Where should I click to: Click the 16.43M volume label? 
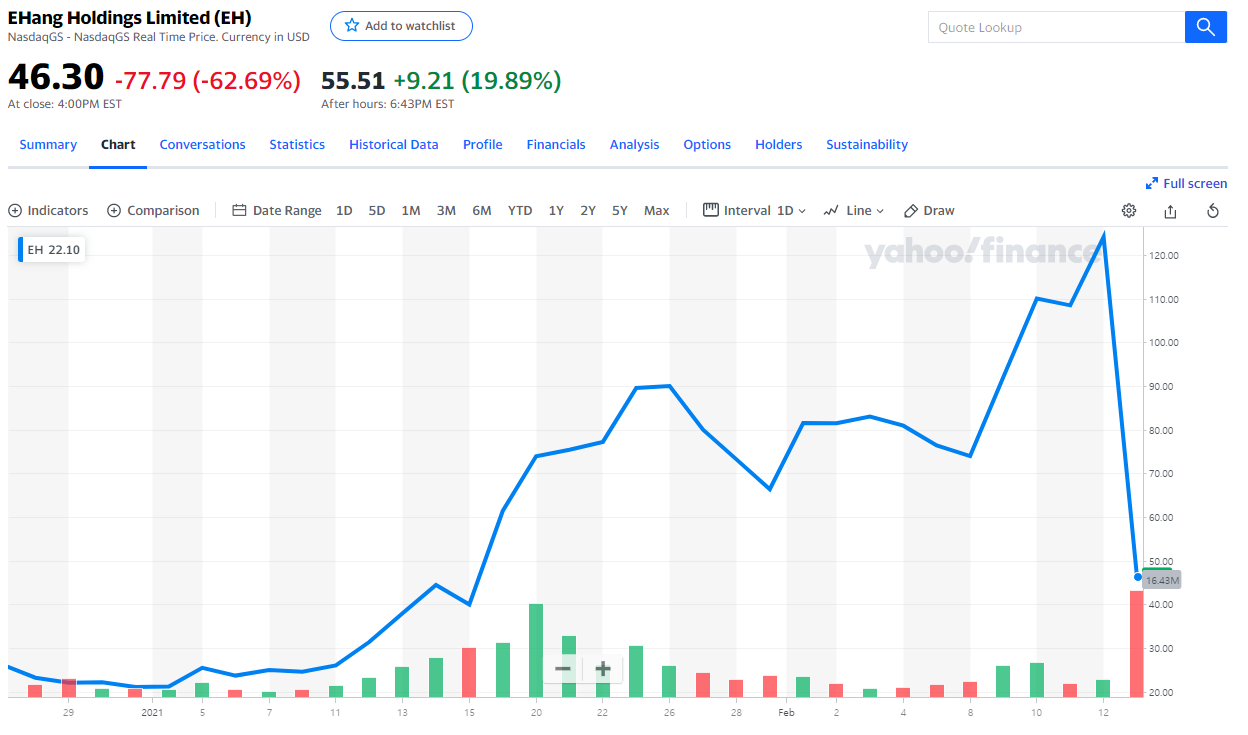[x=1163, y=580]
